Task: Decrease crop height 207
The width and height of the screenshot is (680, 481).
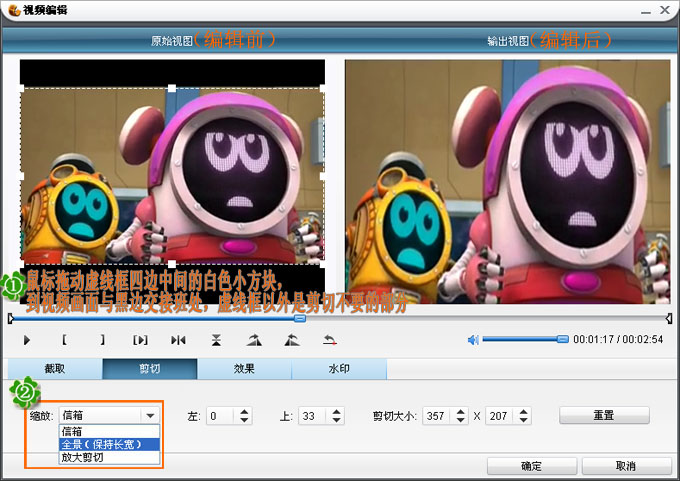Action: coord(523,420)
